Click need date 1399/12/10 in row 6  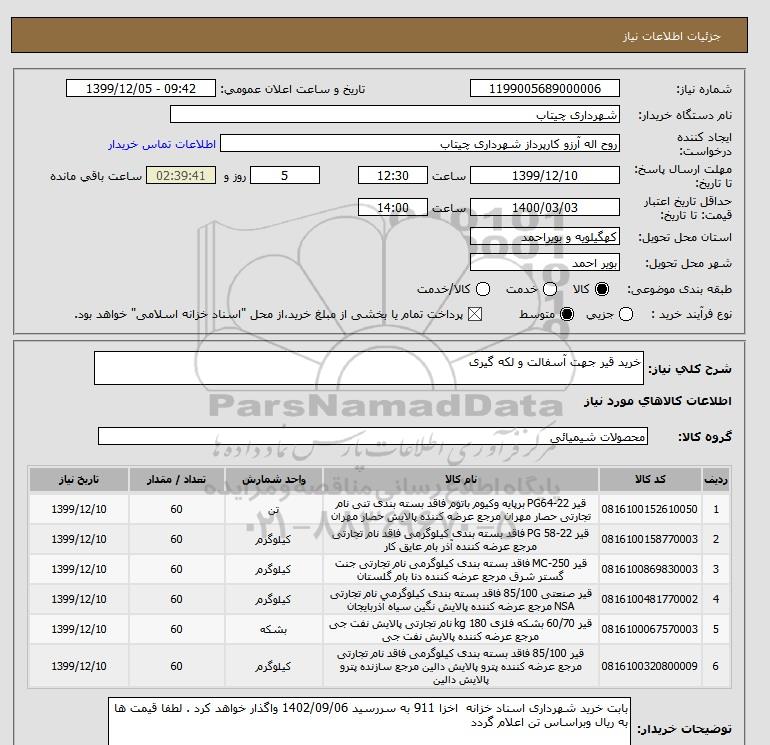[x=79, y=666]
